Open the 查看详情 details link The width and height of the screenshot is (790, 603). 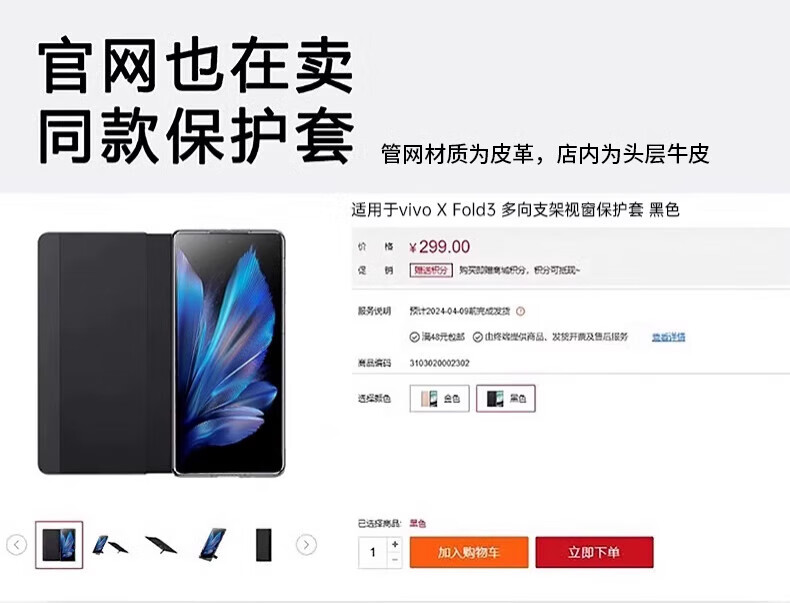(669, 337)
